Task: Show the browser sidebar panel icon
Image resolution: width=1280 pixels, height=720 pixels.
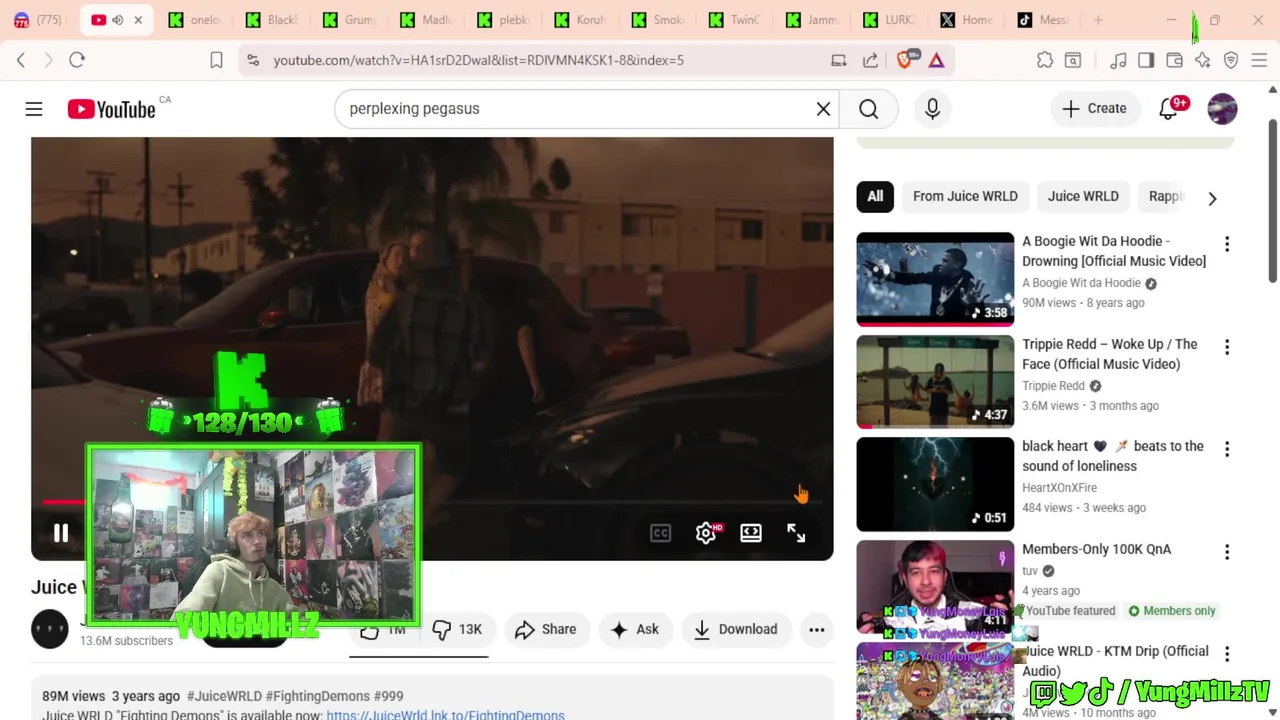Action: pyautogui.click(x=1146, y=60)
